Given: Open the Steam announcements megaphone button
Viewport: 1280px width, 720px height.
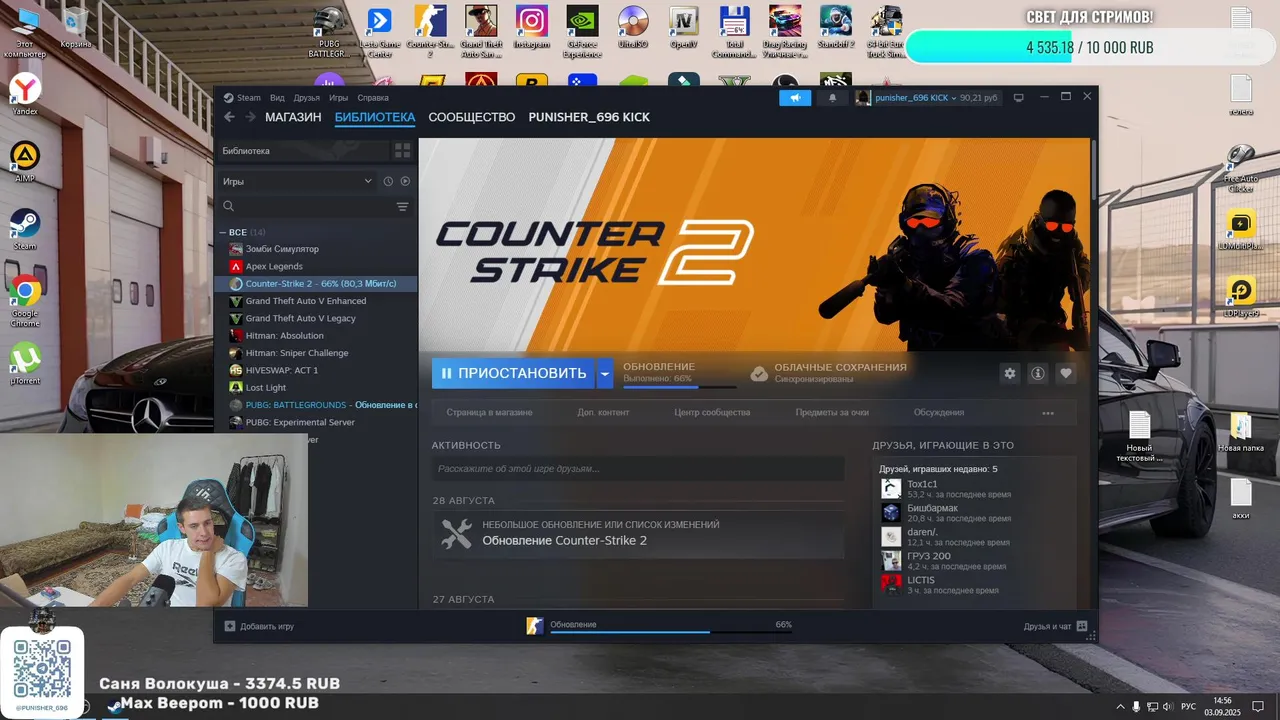Looking at the screenshot, I should (x=795, y=98).
